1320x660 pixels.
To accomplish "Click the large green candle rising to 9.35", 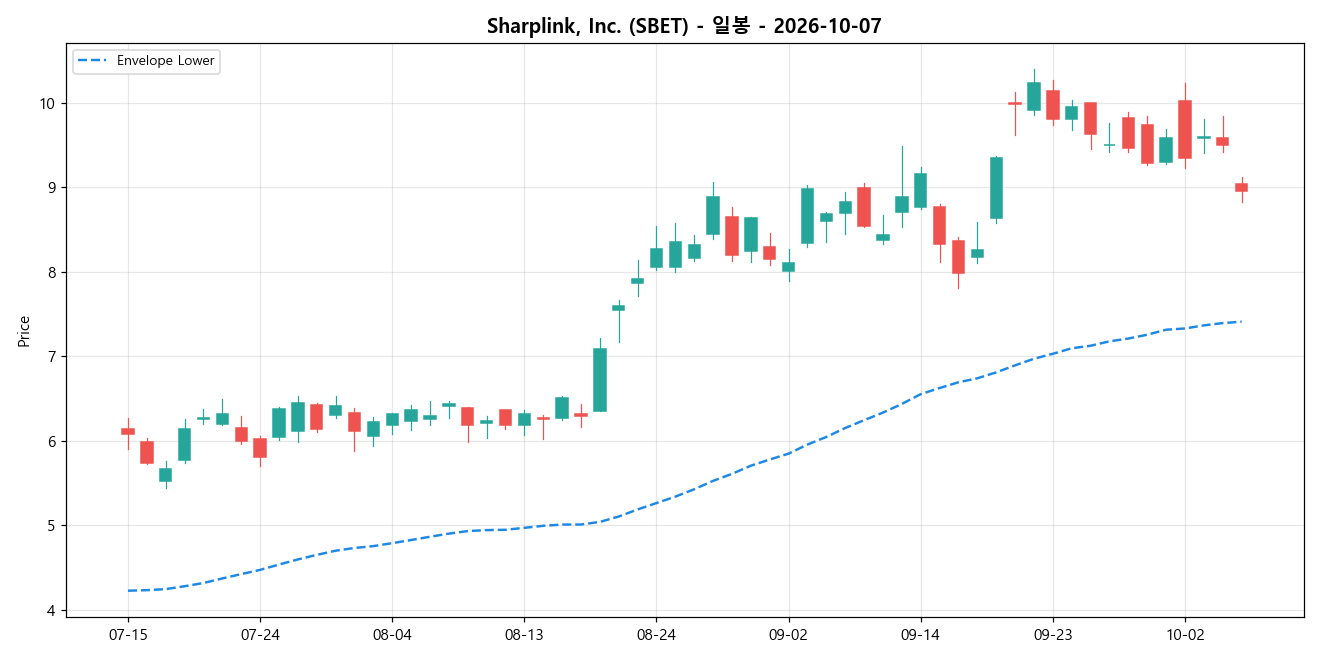I will click(x=996, y=188).
